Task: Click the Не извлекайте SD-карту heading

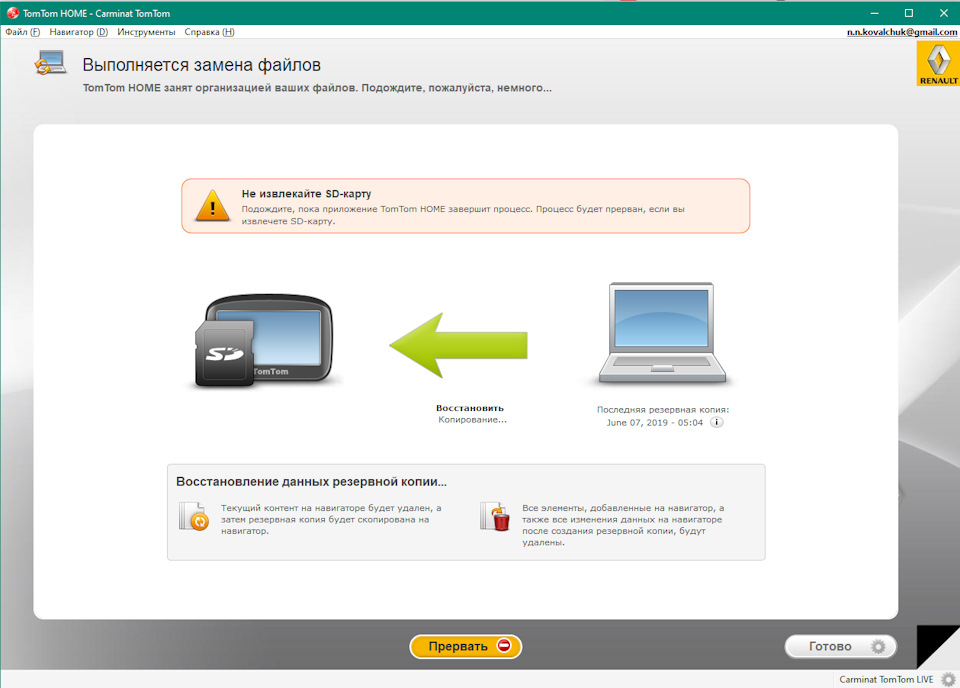Action: tap(306, 193)
